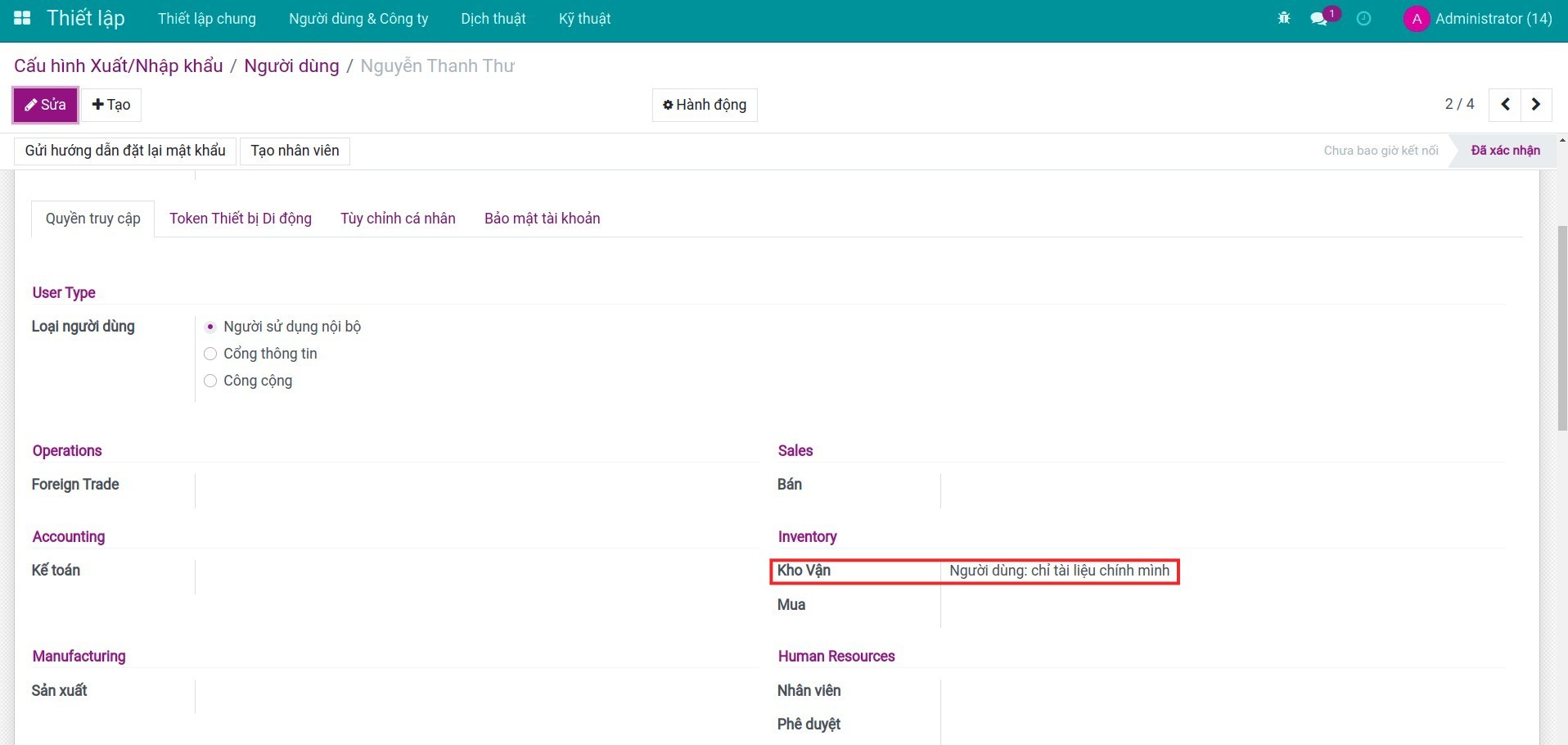
Task: Open the clock activities icon
Action: point(1363,18)
